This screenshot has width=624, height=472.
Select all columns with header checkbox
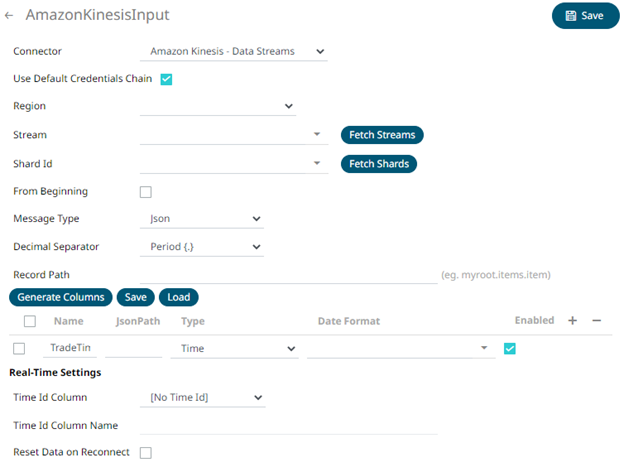click(x=30, y=321)
